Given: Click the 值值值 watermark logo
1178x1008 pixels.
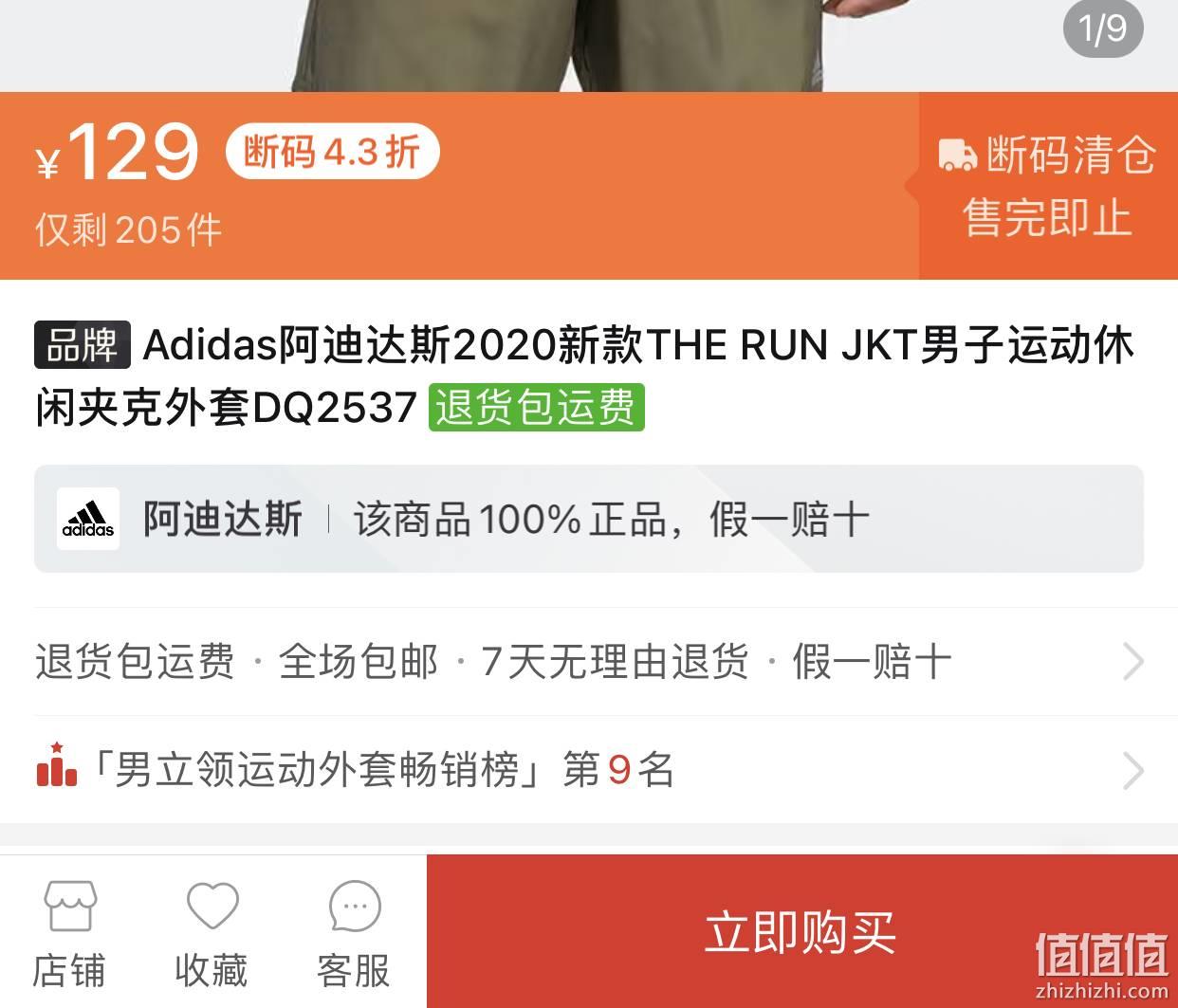Looking at the screenshot, I should point(1101,964).
